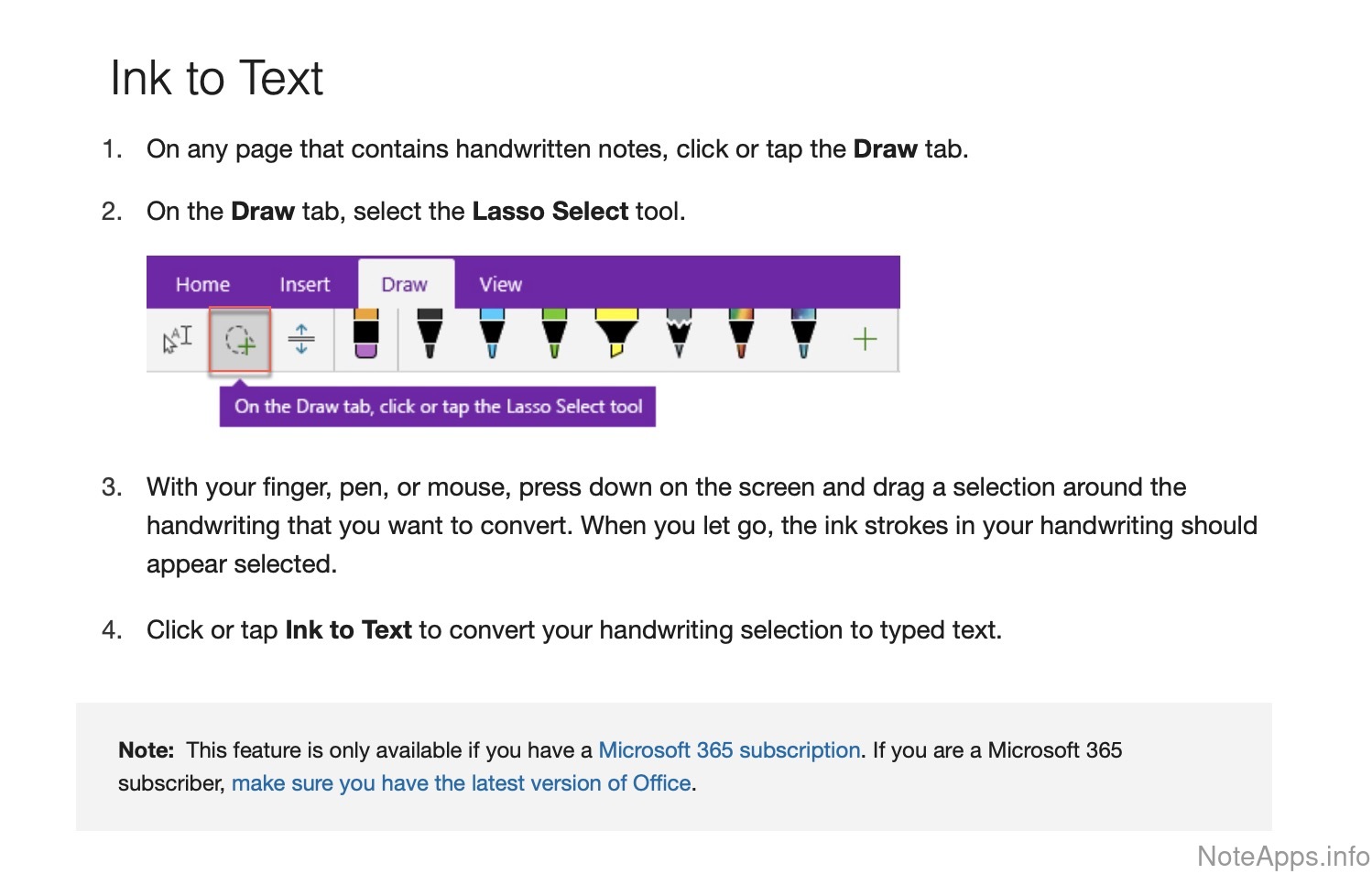Select the gray pencil tool

(679, 334)
